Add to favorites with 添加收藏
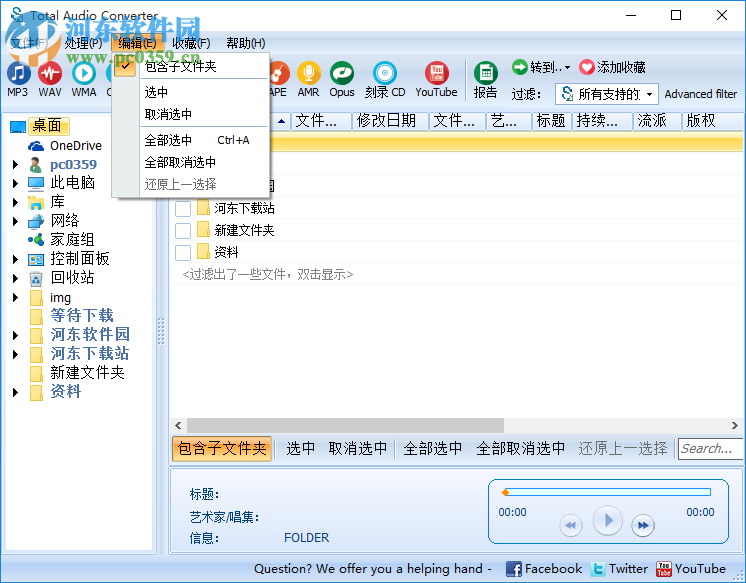Screen dimensions: 746x583 pyautogui.click(x=612, y=67)
